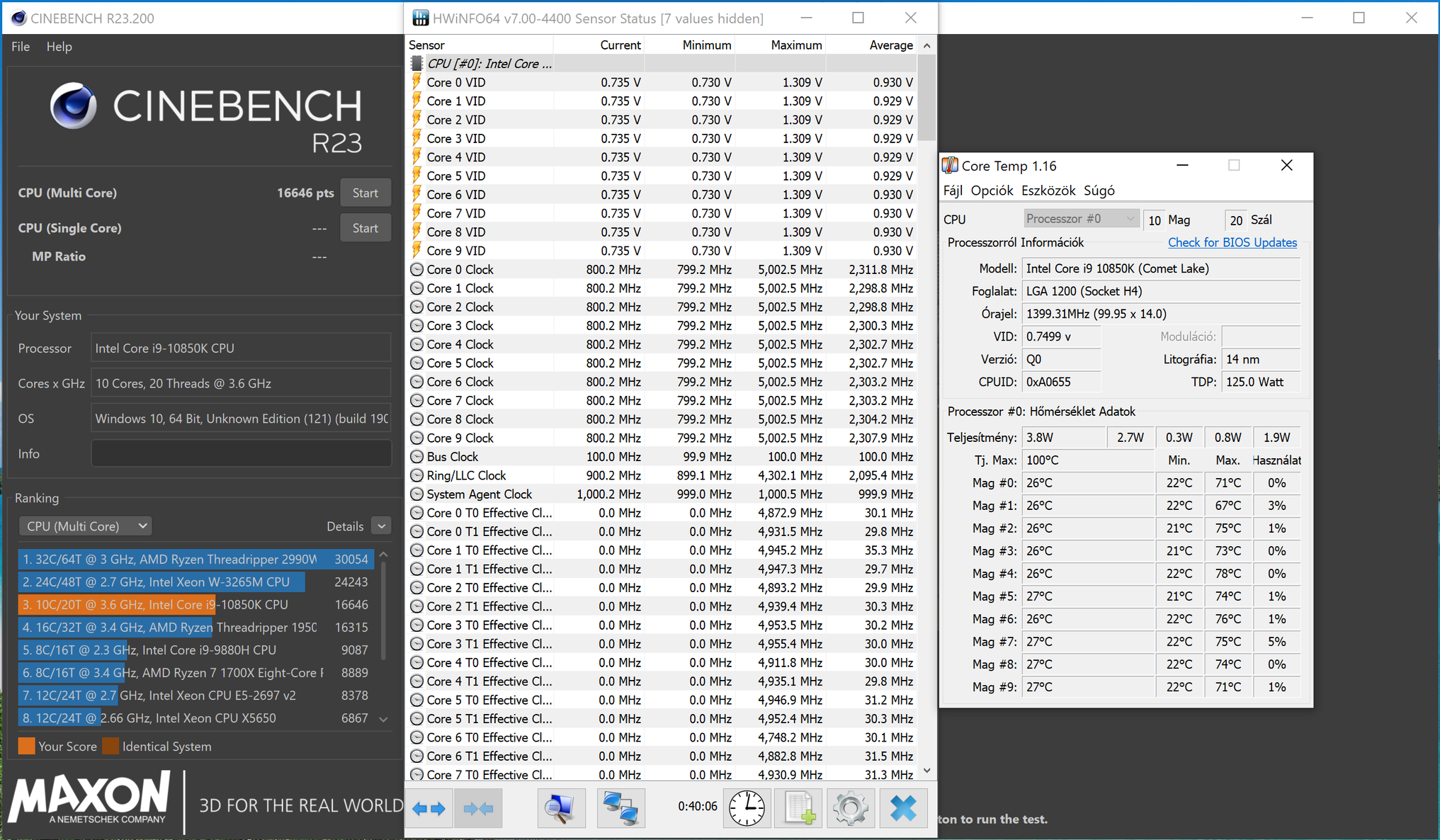Click clock icon beside System Agent Clock
1440x840 pixels.
click(x=417, y=494)
